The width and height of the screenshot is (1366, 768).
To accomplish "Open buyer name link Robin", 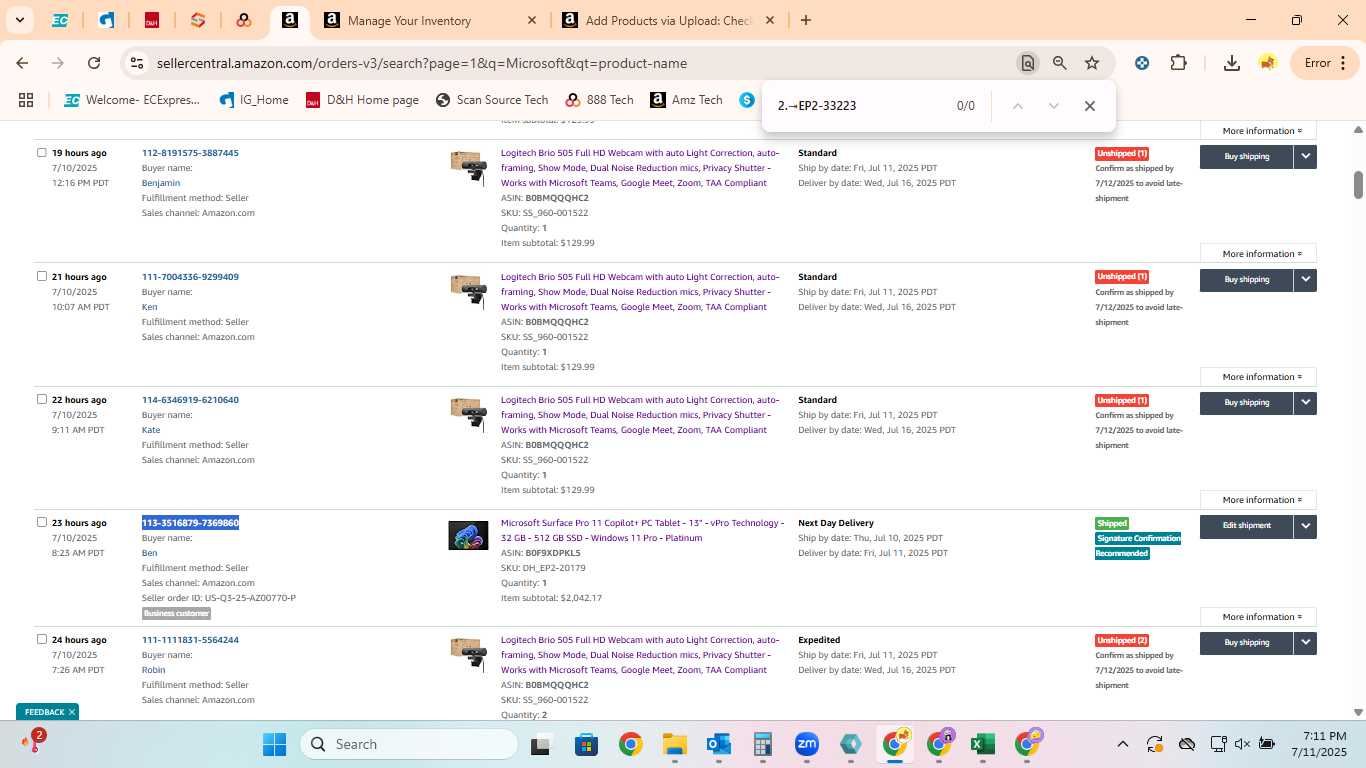I will coord(153,670).
